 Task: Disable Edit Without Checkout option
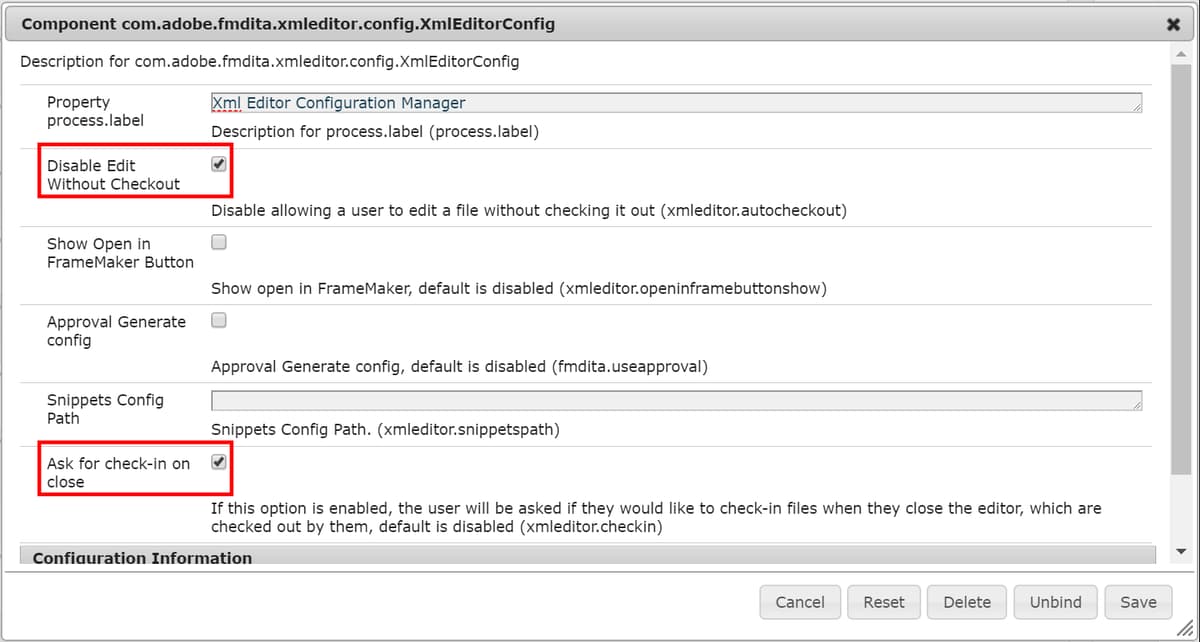point(217,163)
